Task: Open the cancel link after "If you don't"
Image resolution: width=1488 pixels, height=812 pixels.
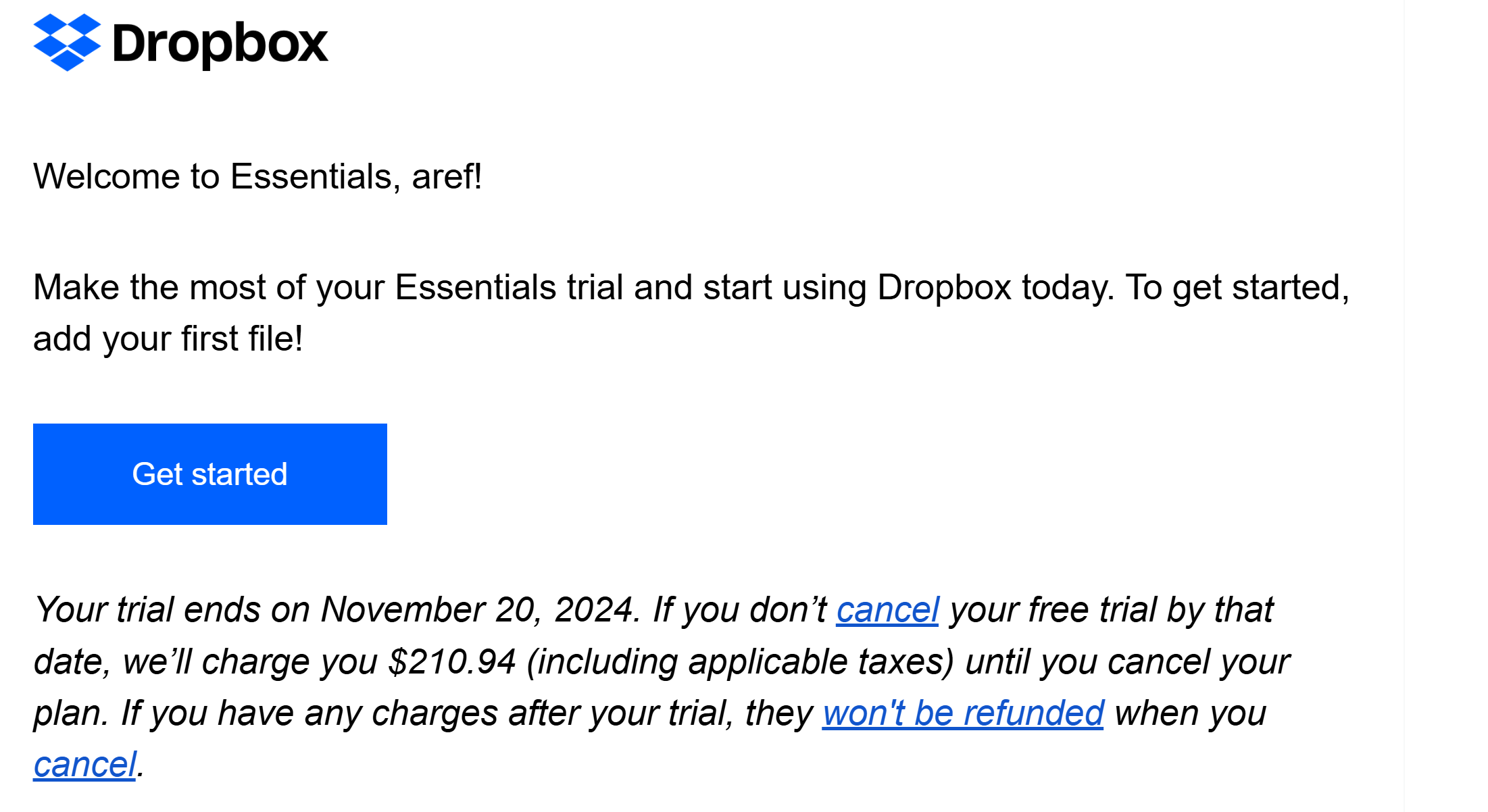Action: pos(887,610)
